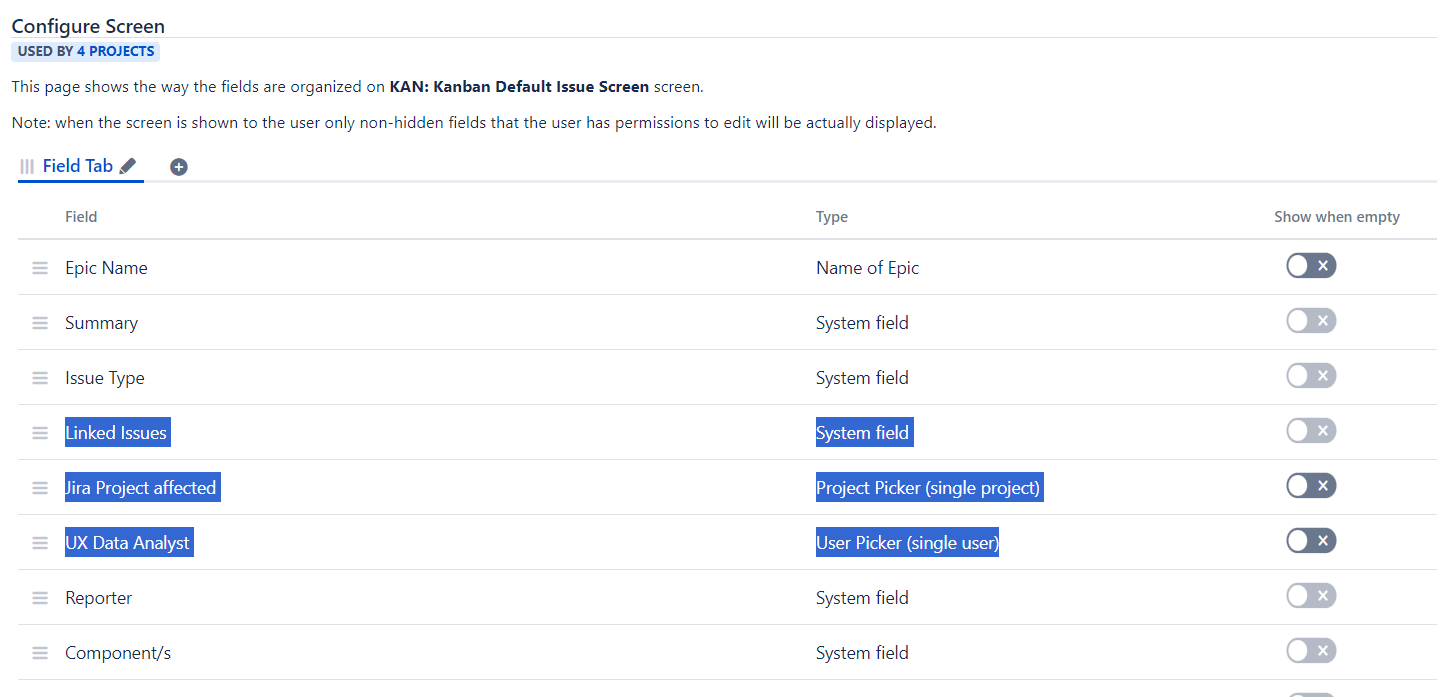Image resolution: width=1437 pixels, height=697 pixels.
Task: Click the UX Data Analyst drag handle
Action: pyautogui.click(x=40, y=543)
